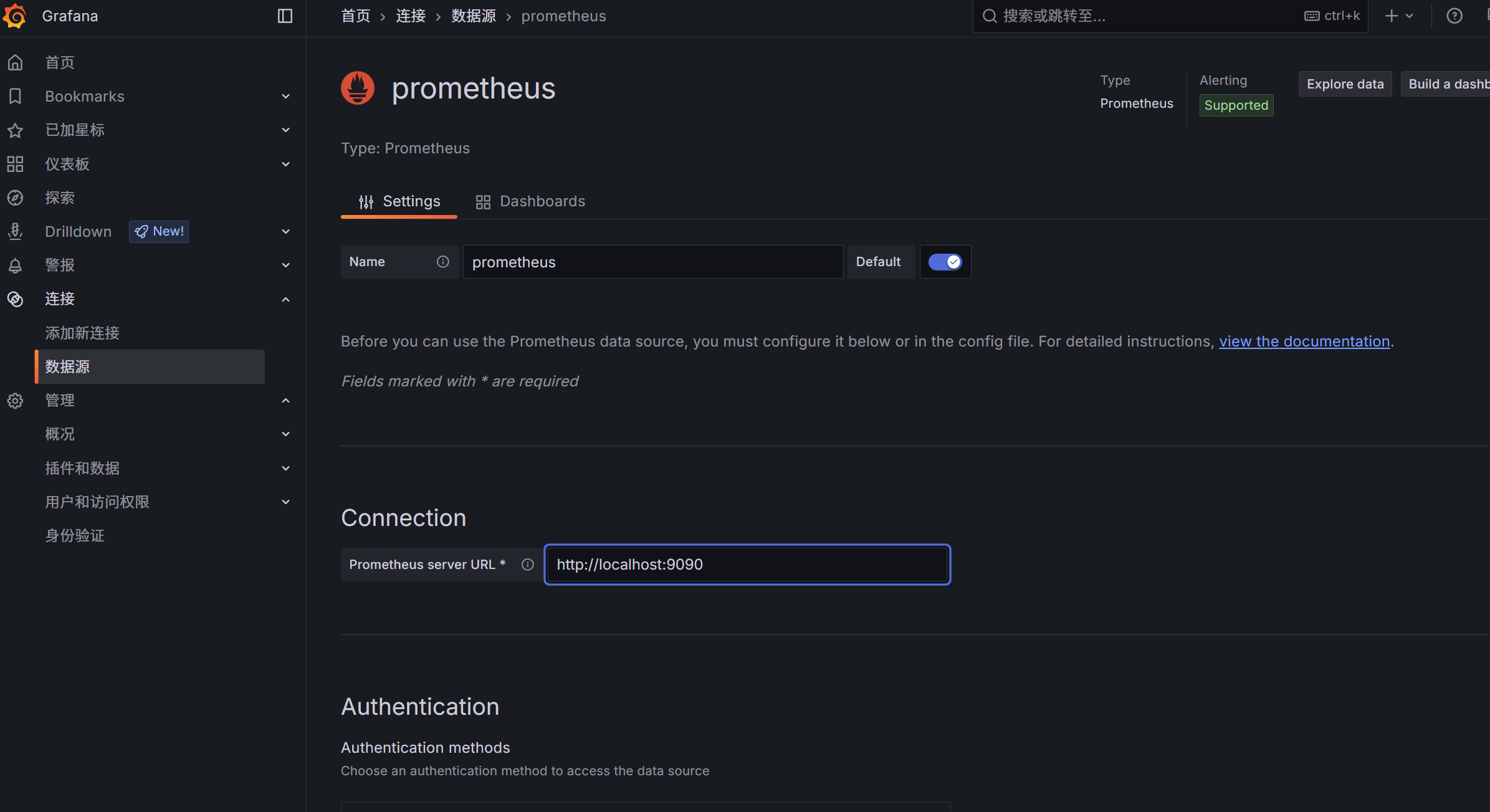
Task: Open 首页 in the sidebar menu
Action: coord(60,62)
